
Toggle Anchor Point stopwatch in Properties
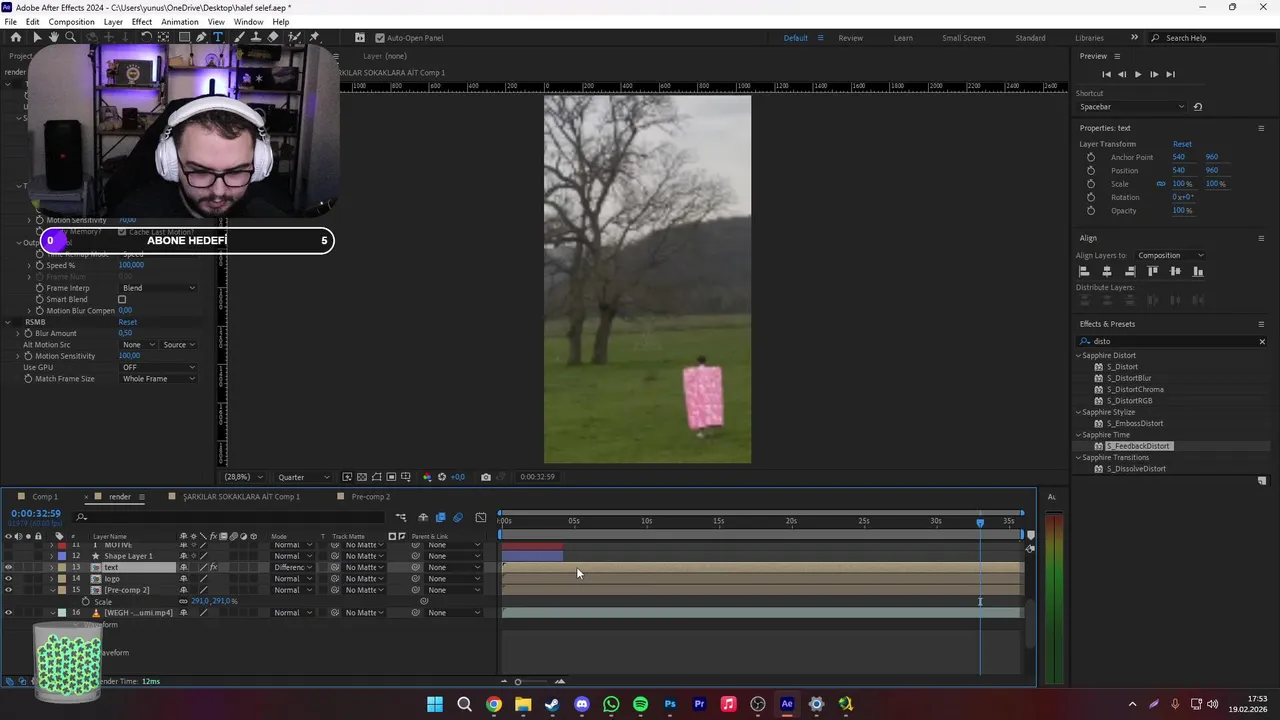(x=1091, y=157)
